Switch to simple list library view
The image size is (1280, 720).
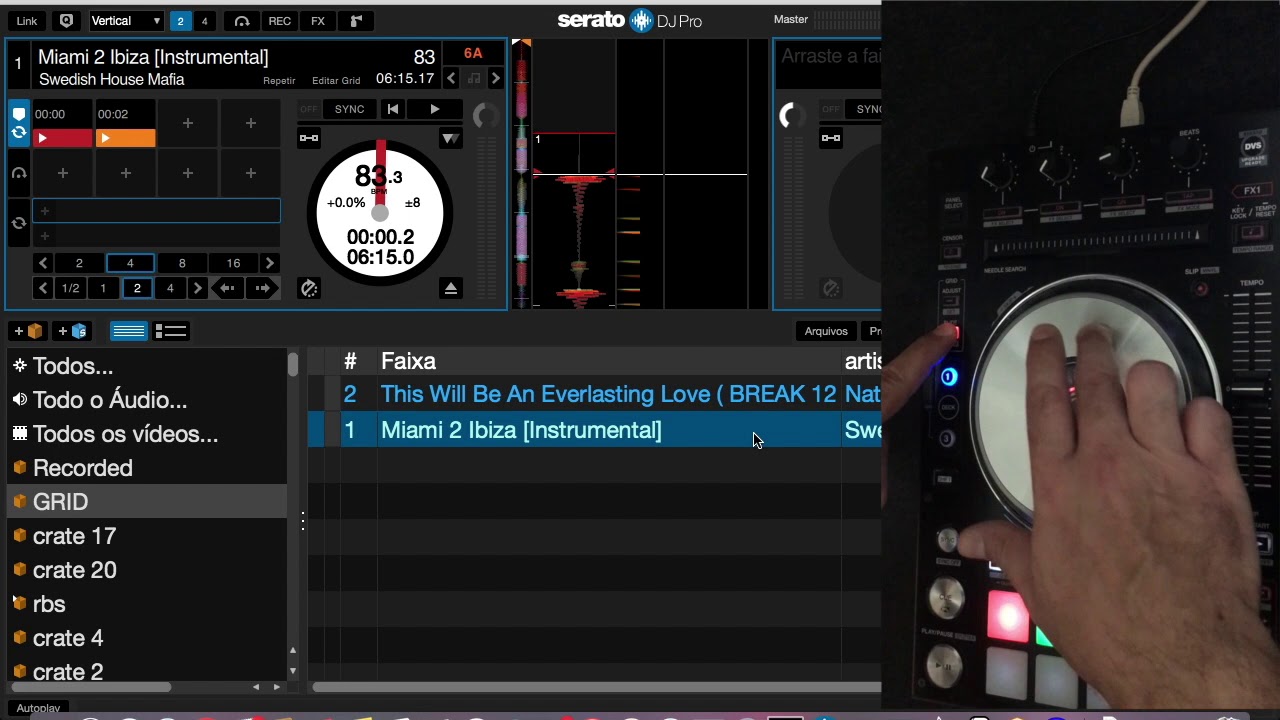(128, 331)
